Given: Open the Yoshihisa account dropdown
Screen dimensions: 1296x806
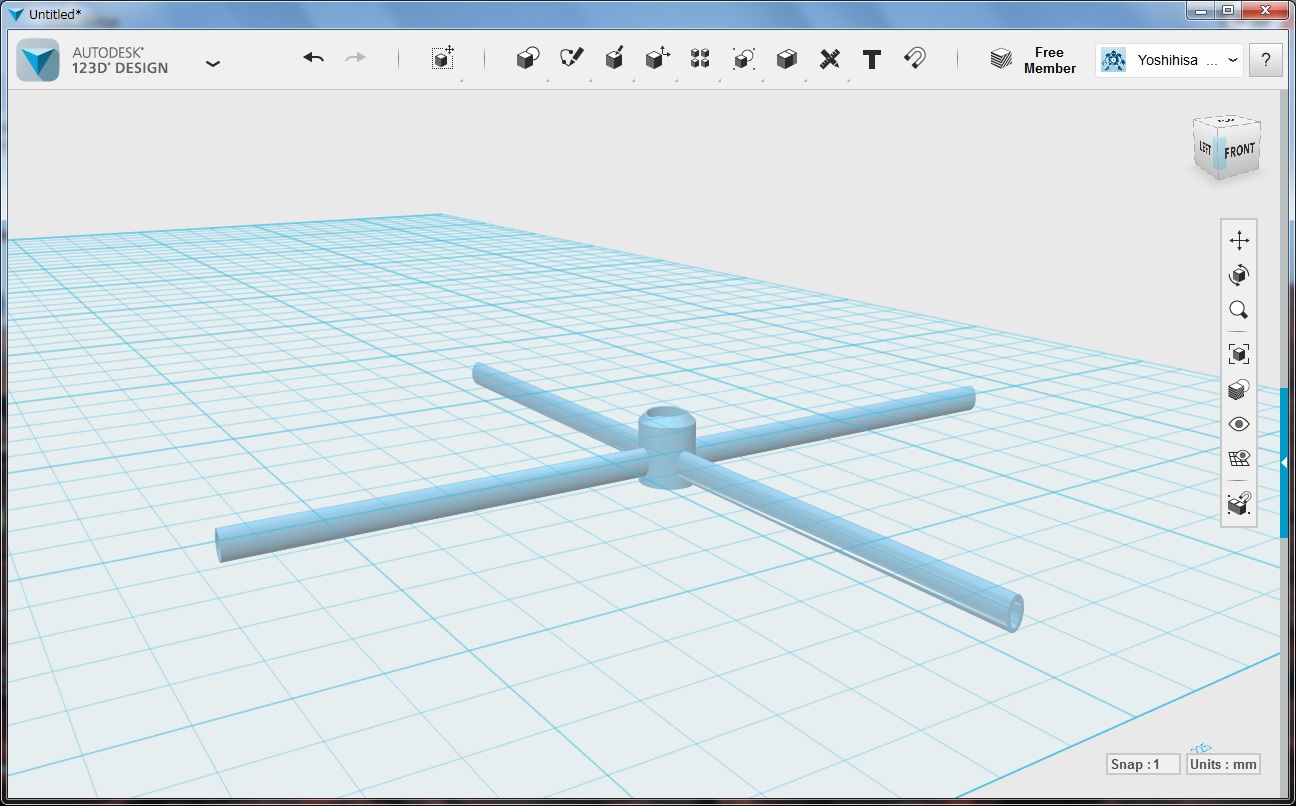Looking at the screenshot, I should (1170, 60).
